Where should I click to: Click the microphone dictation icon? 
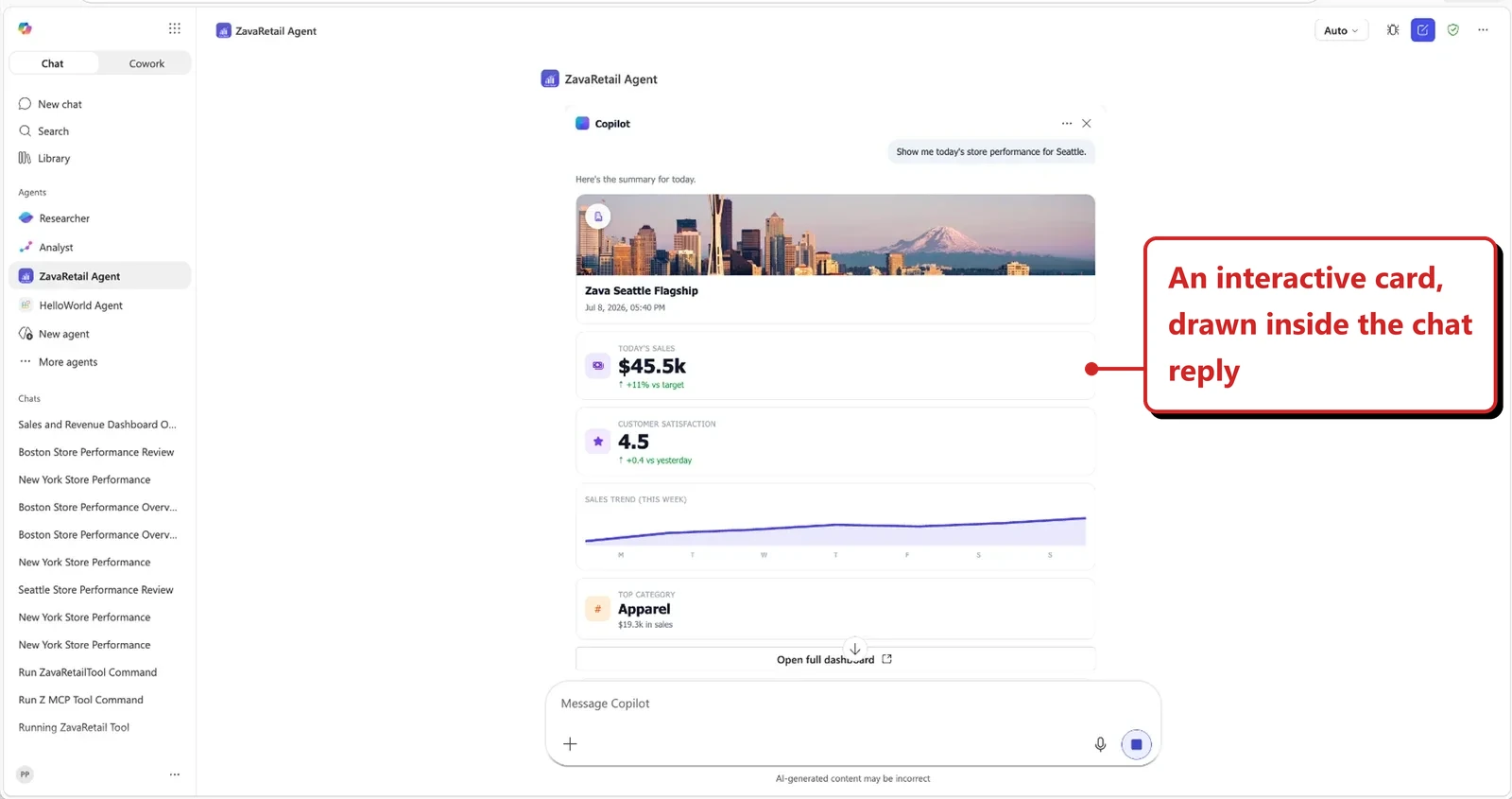click(1100, 745)
